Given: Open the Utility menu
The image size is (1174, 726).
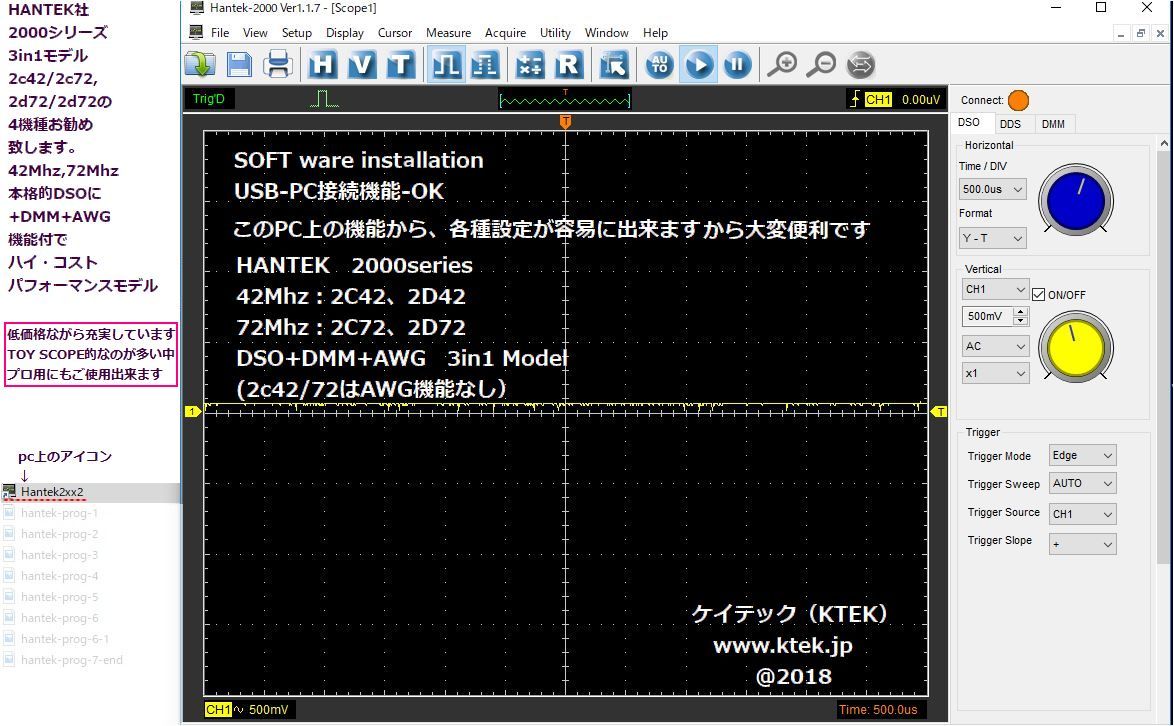Looking at the screenshot, I should 555,33.
